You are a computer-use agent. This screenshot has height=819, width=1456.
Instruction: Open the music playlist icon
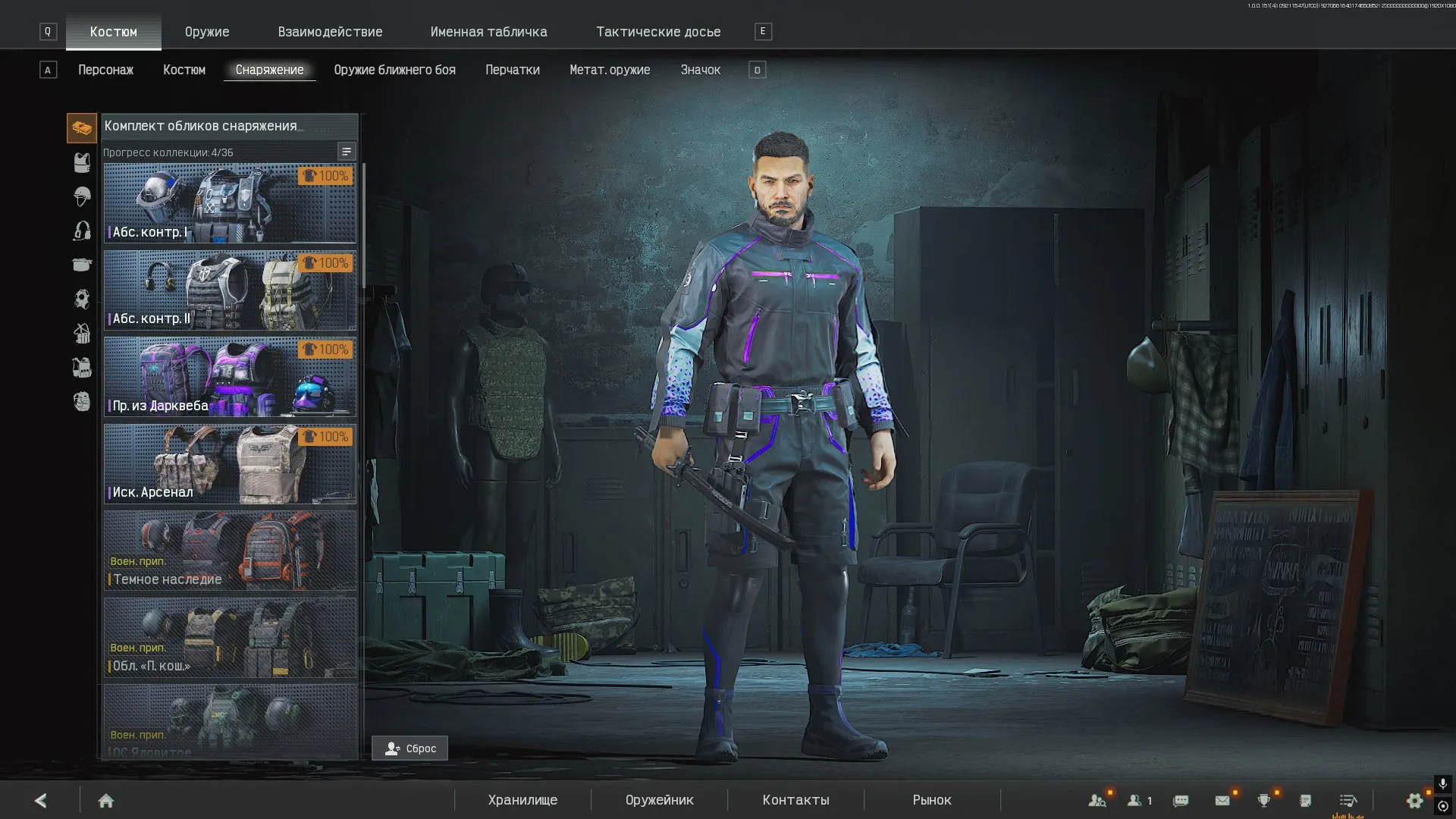click(1348, 800)
